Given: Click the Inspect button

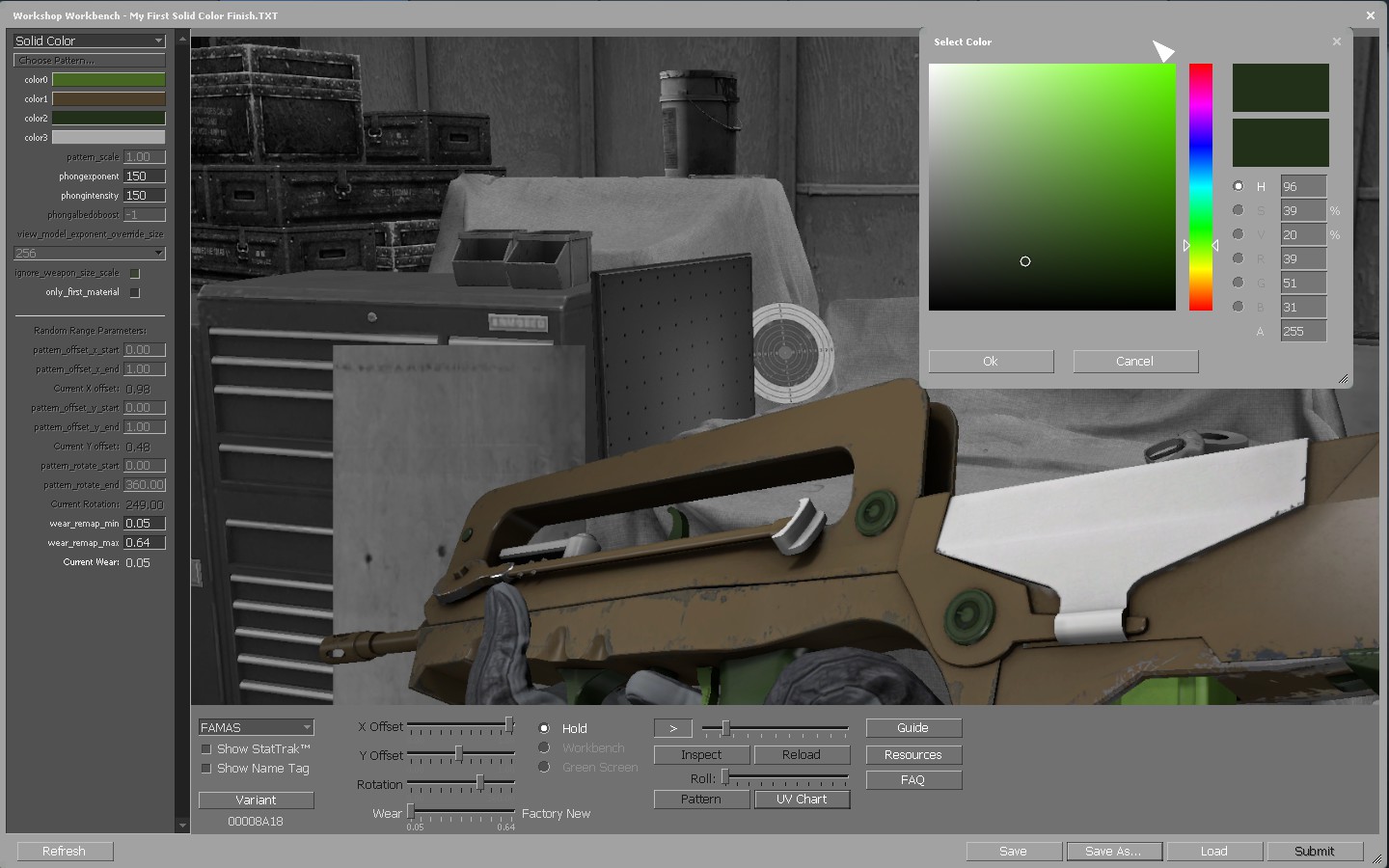Looking at the screenshot, I should click(701, 754).
